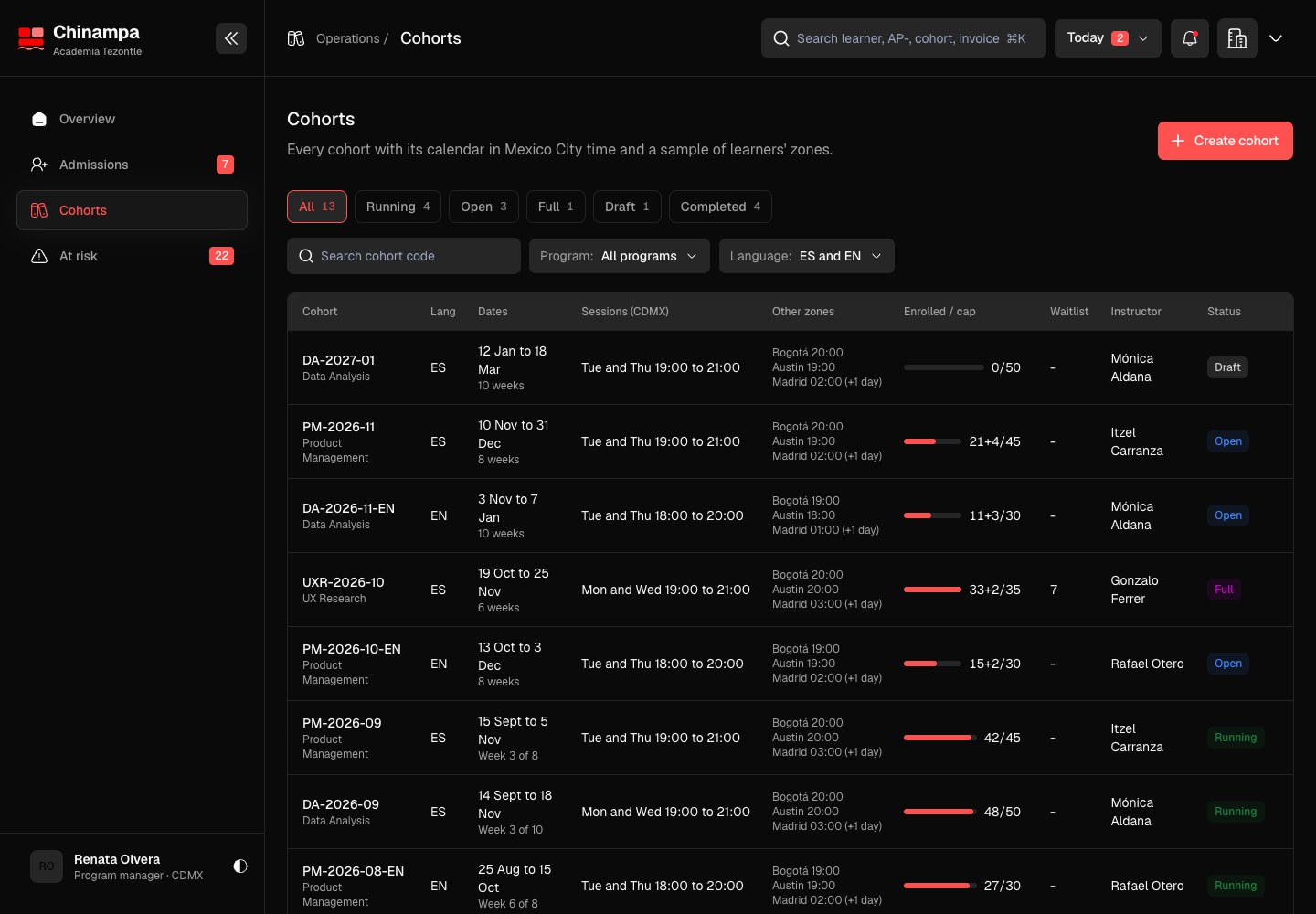This screenshot has height=914, width=1316.
Task: Open the Overview sidebar item
Action: click(132, 119)
